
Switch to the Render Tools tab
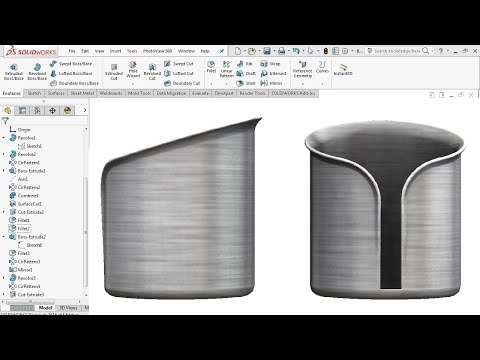click(x=252, y=93)
